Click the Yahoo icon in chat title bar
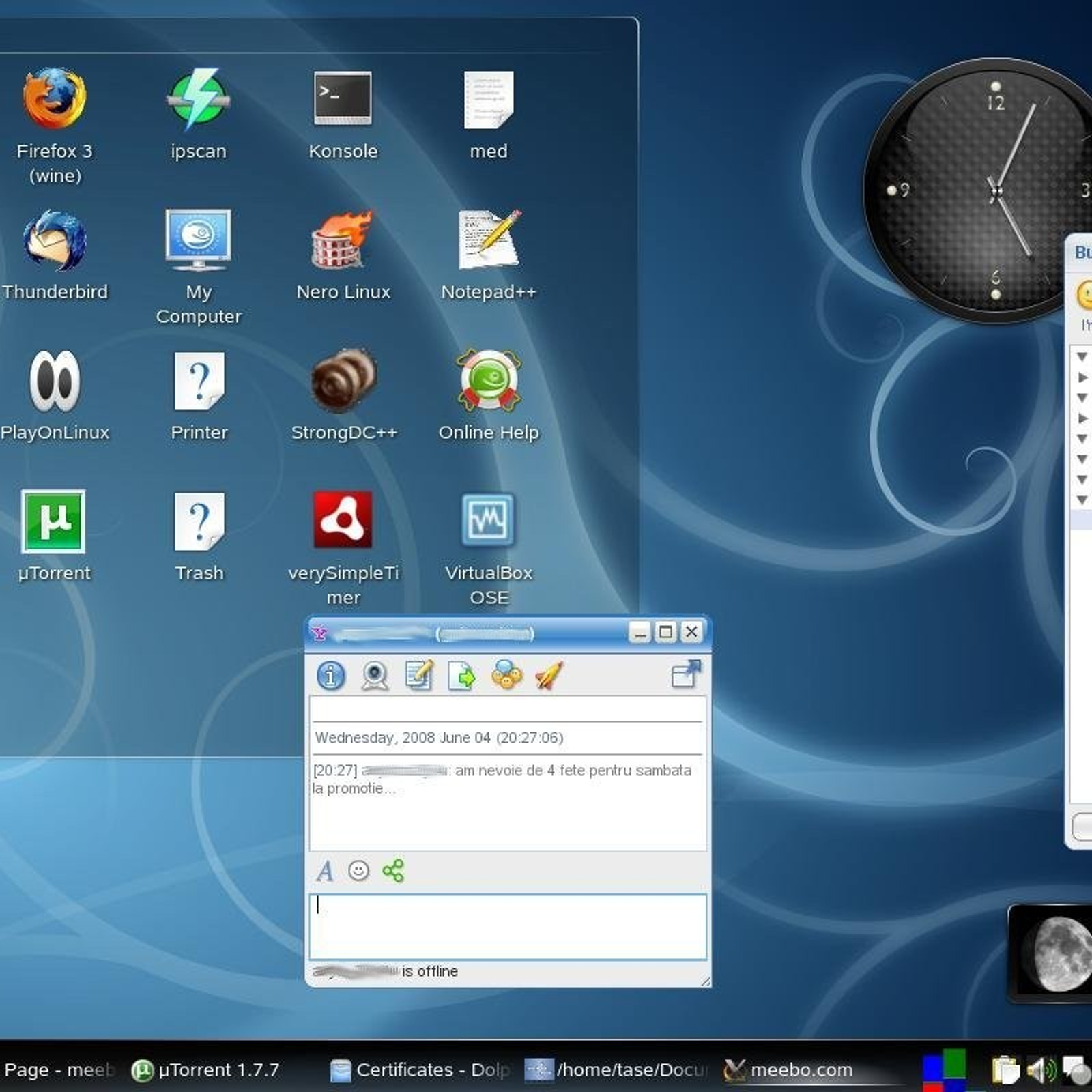Image resolution: width=1092 pixels, height=1092 pixels. coord(319,634)
